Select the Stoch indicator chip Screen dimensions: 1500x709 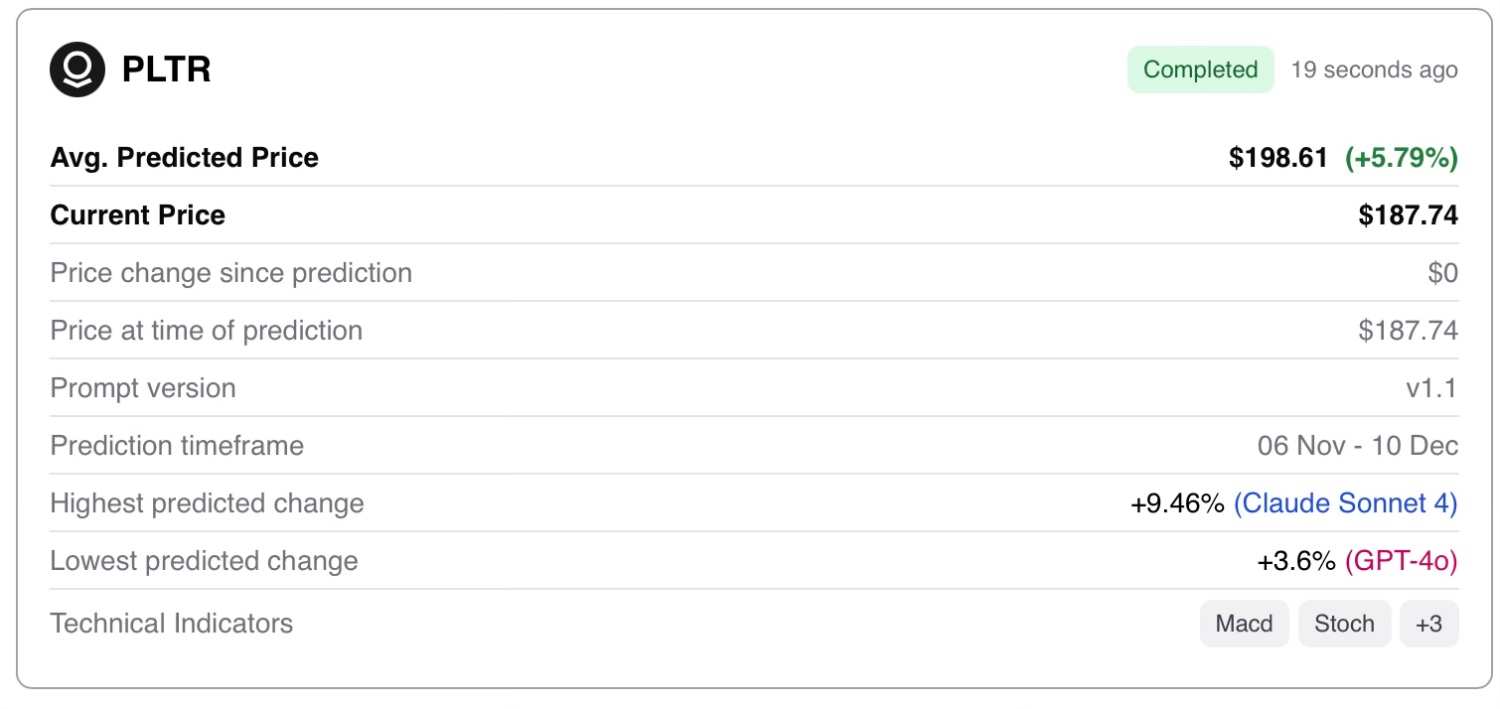coord(1344,624)
